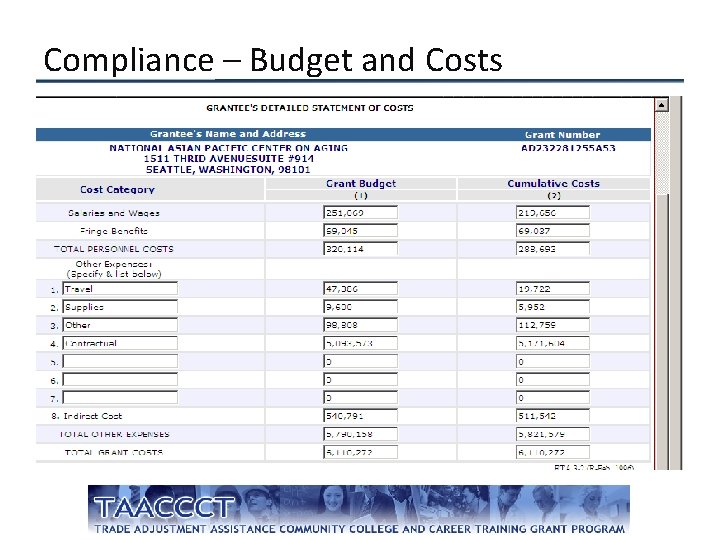Viewport: 720px width, 540px height.
Task: Click the row 3 Other Cumulative Costs field
Action: (x=553, y=325)
